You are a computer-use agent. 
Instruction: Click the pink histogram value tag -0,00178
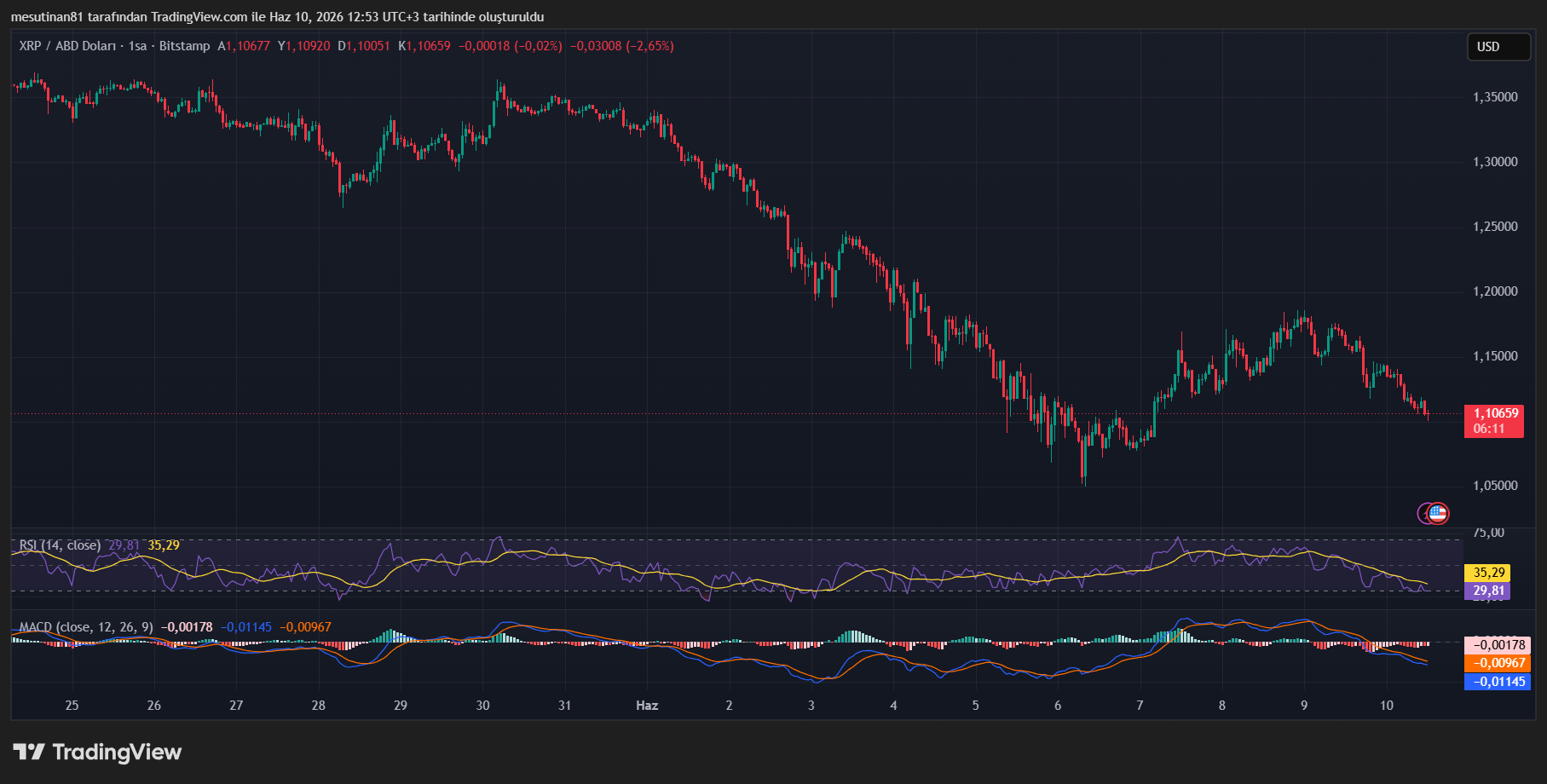1498,645
